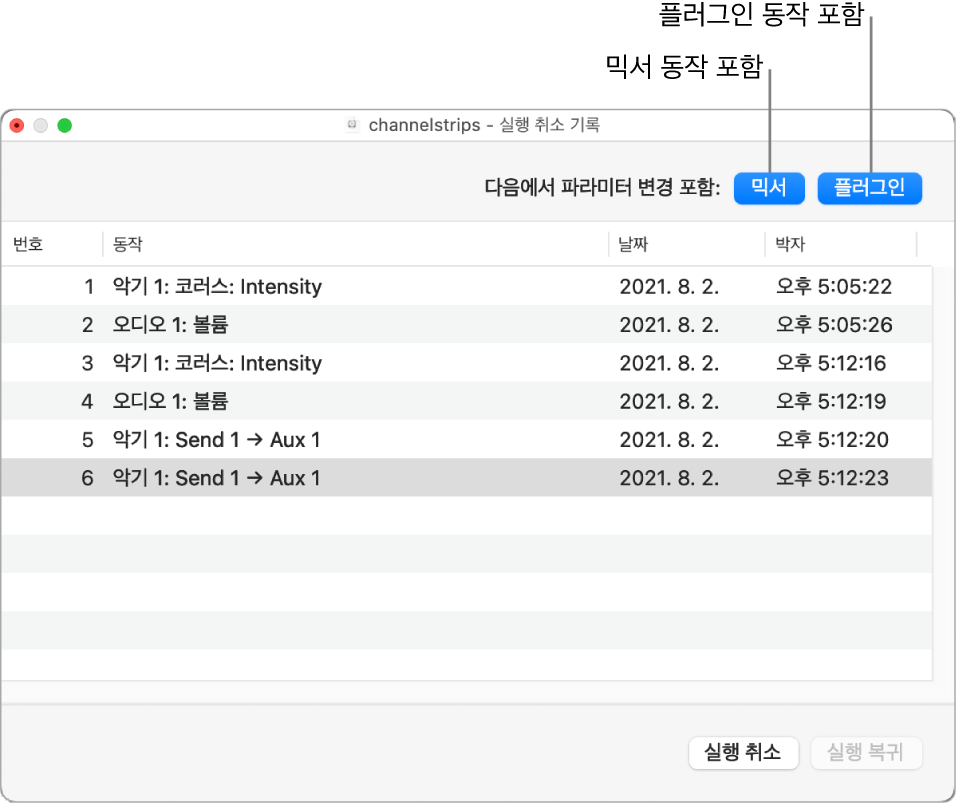Click the time 오후 5:05:22 entry
The width and height of the screenshot is (960, 803).
[833, 286]
